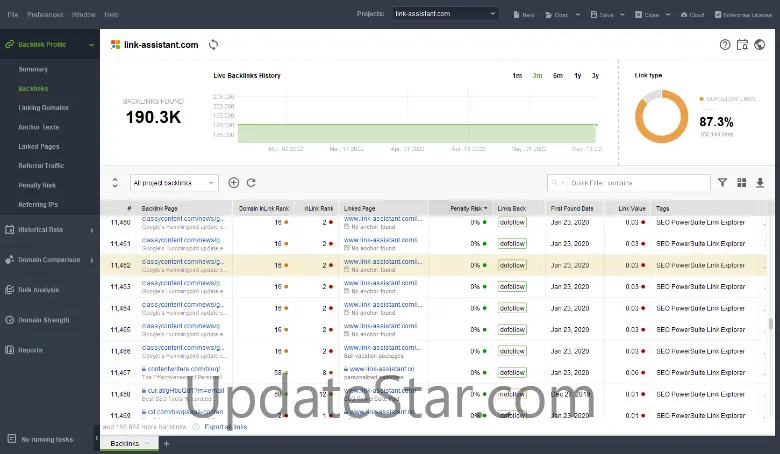Open the scheduler calendar icon
780x454 pixels.
[x=742, y=45]
